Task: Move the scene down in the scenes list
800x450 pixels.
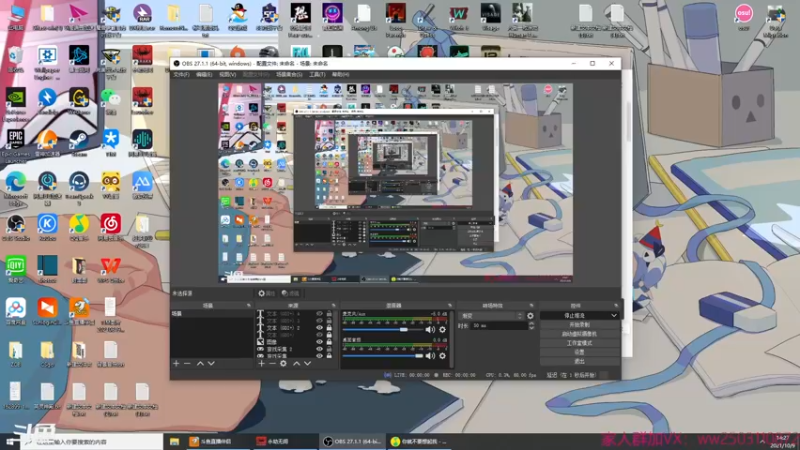Action: click(211, 363)
